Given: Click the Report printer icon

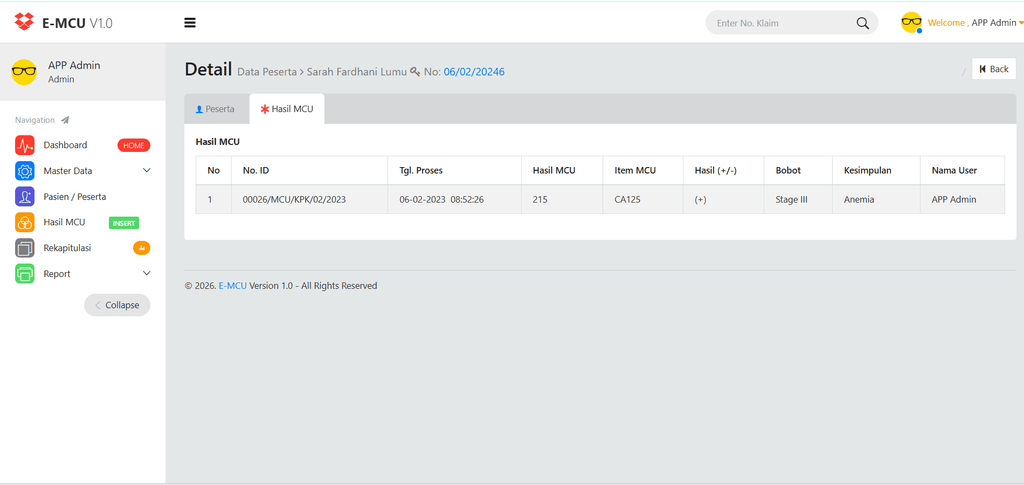Looking at the screenshot, I should (25, 274).
